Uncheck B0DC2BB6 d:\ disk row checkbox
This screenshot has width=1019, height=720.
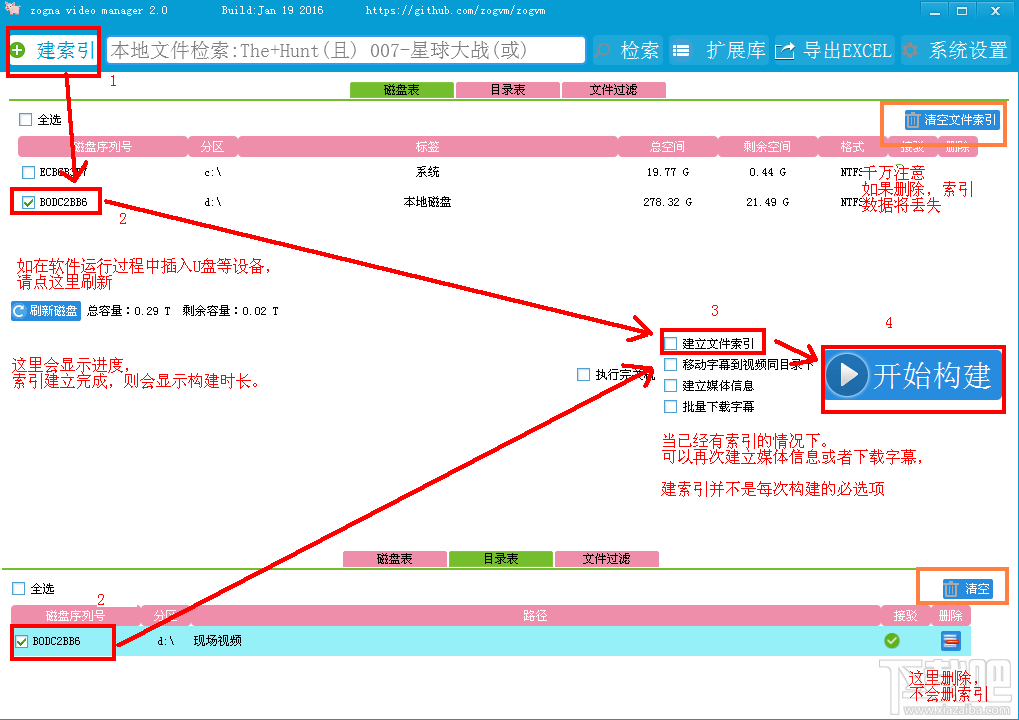(28, 202)
